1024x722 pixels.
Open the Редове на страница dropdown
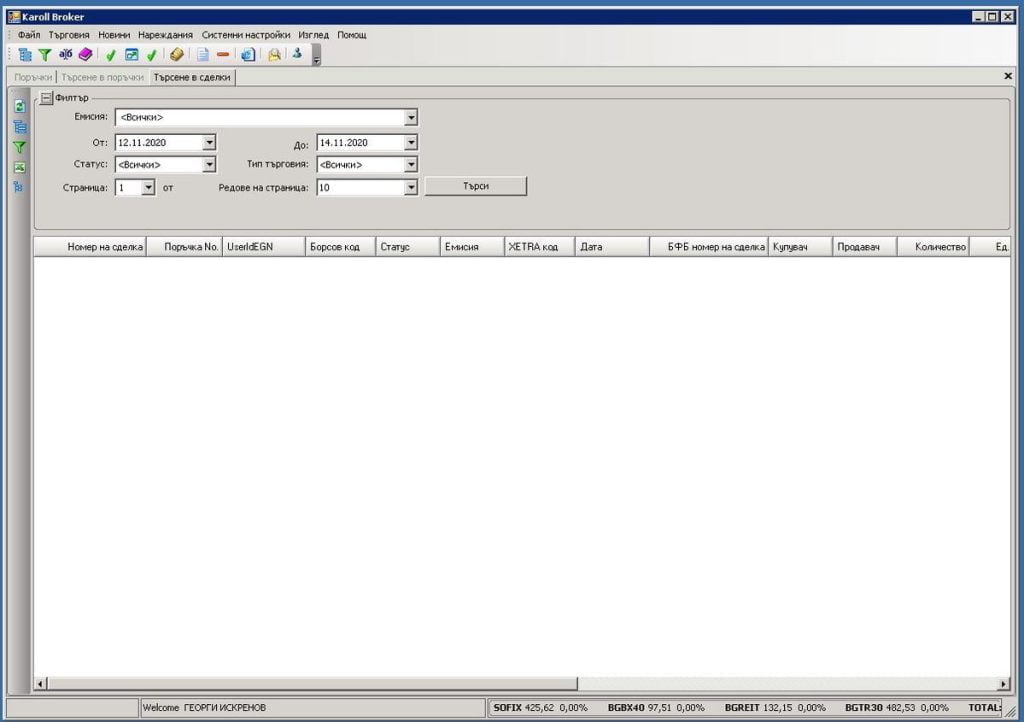[411, 187]
